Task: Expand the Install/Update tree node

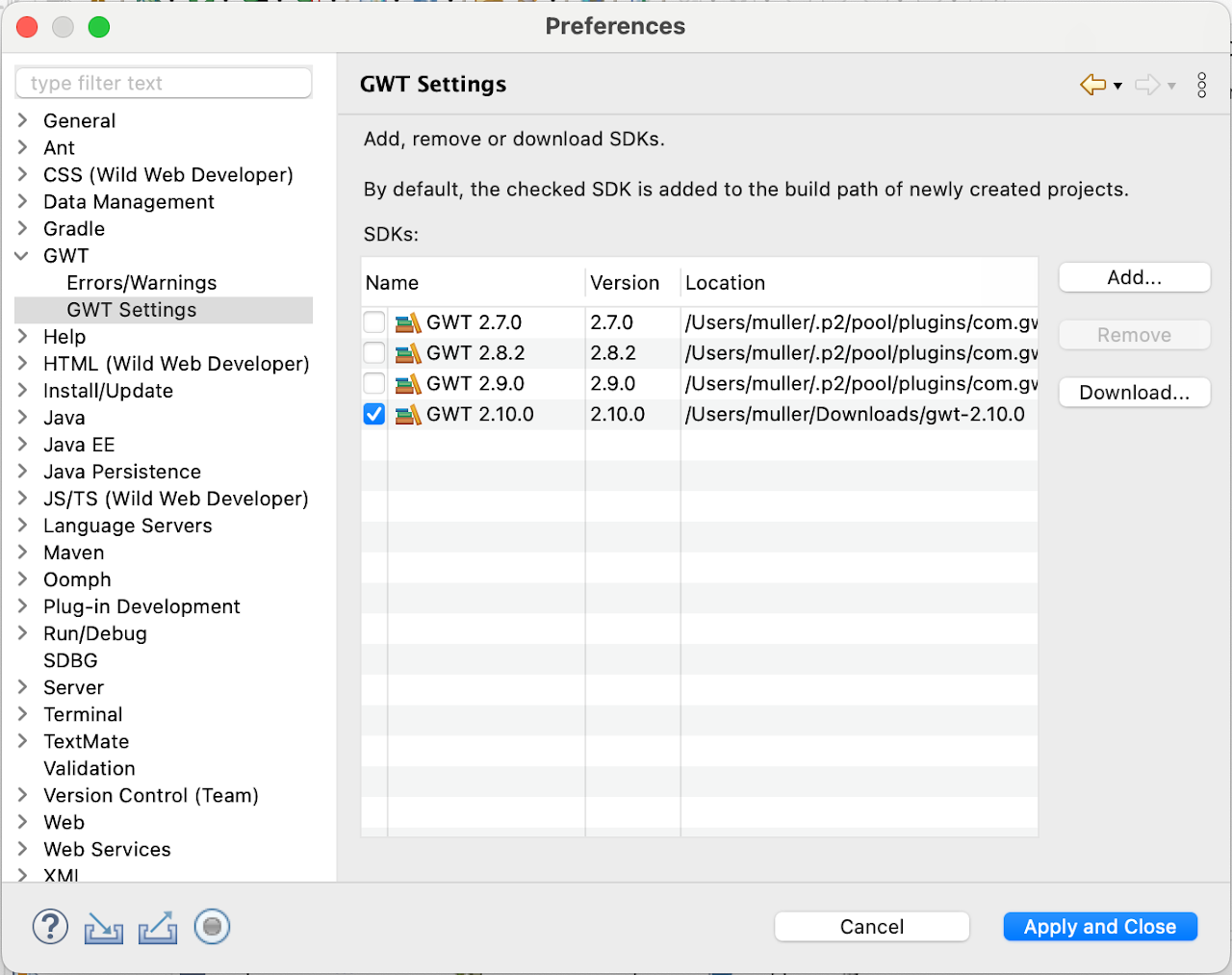Action: [x=22, y=391]
